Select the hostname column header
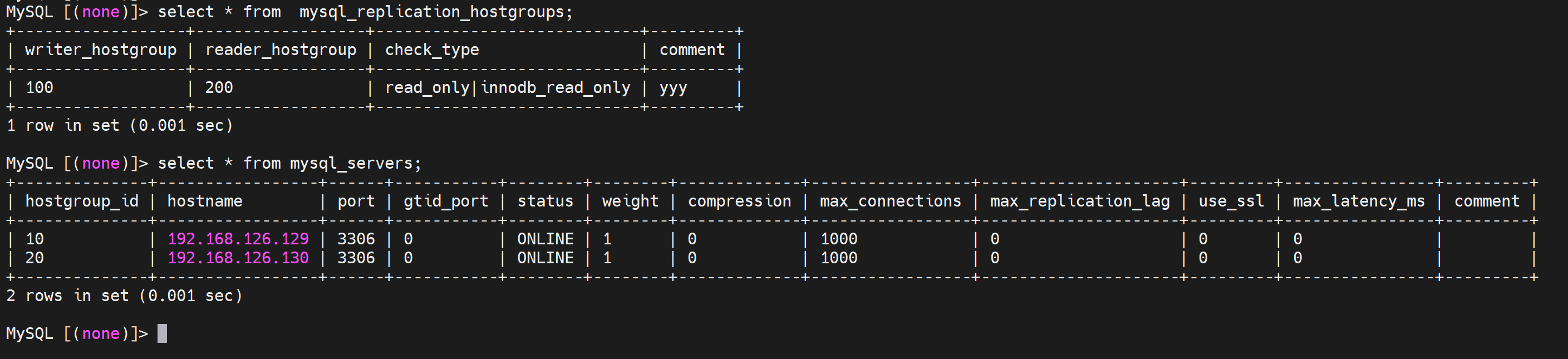The image size is (1568, 359). click(x=204, y=201)
